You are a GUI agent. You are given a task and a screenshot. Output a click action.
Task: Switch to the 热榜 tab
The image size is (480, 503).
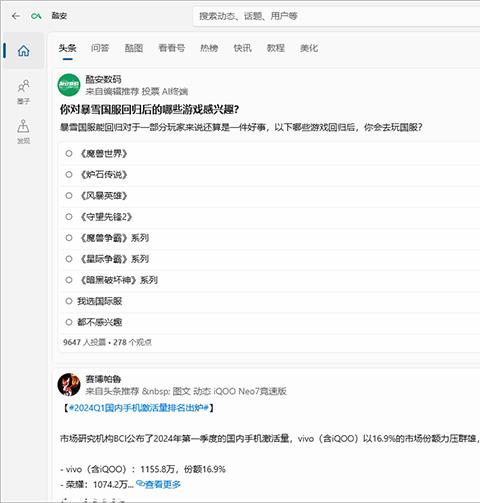209,48
